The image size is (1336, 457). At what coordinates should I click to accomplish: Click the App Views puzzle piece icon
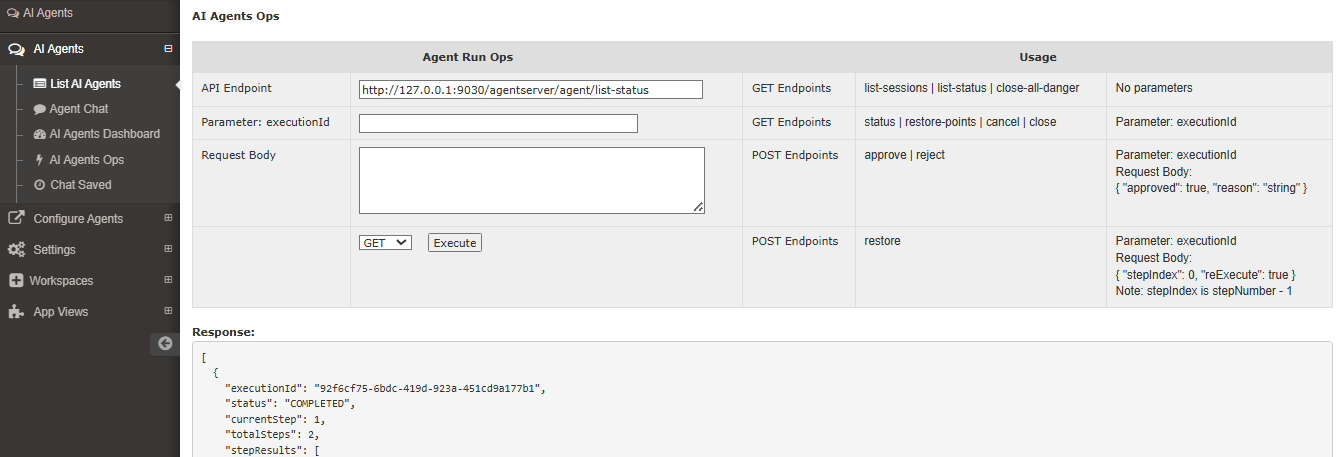coord(16,312)
